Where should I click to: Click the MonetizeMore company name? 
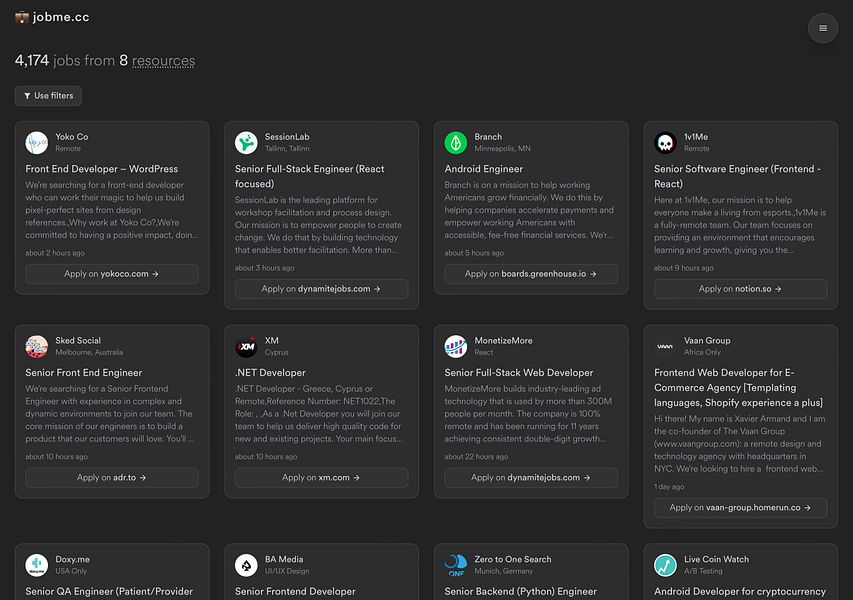coord(504,341)
